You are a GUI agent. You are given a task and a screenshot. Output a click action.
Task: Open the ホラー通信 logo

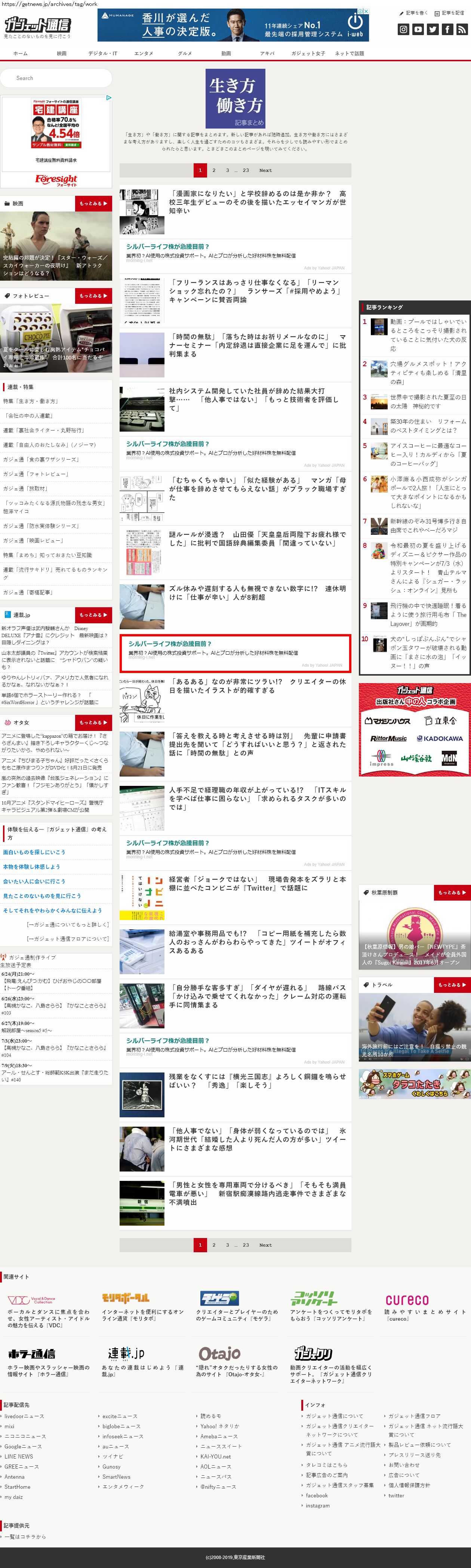(x=32, y=1354)
